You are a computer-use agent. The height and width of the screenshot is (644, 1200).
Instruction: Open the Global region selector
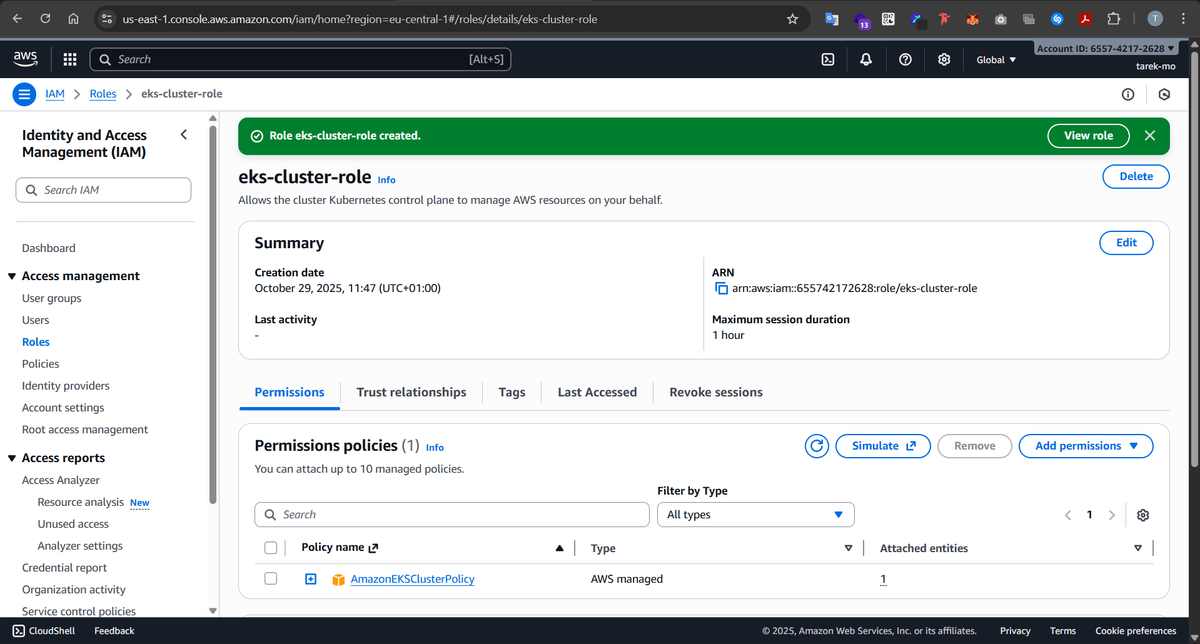point(996,60)
